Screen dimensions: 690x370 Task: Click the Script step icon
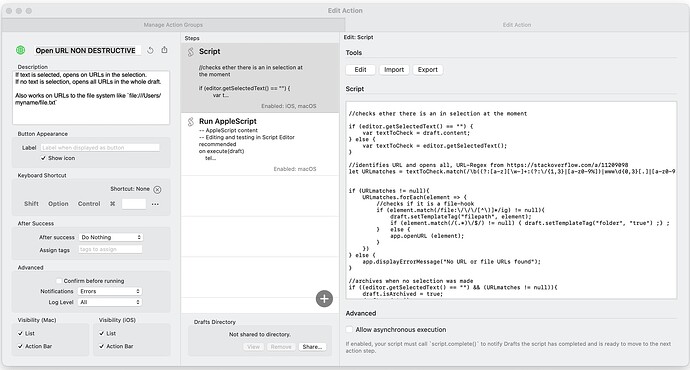coord(191,52)
